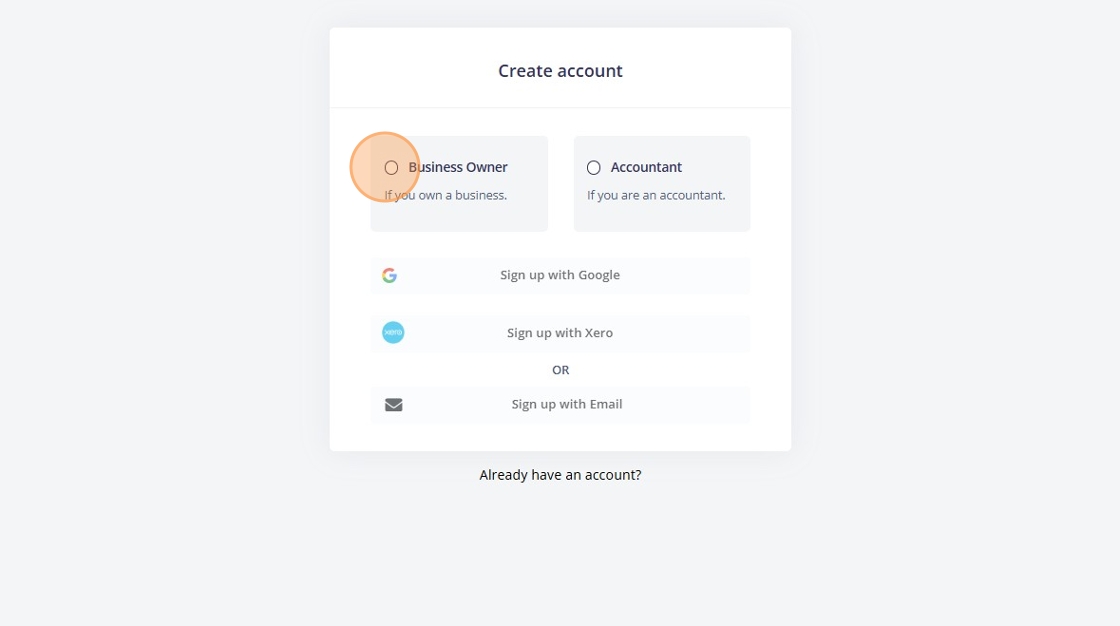Click the blue Xero logo icon
This screenshot has width=1120, height=626.
393,332
